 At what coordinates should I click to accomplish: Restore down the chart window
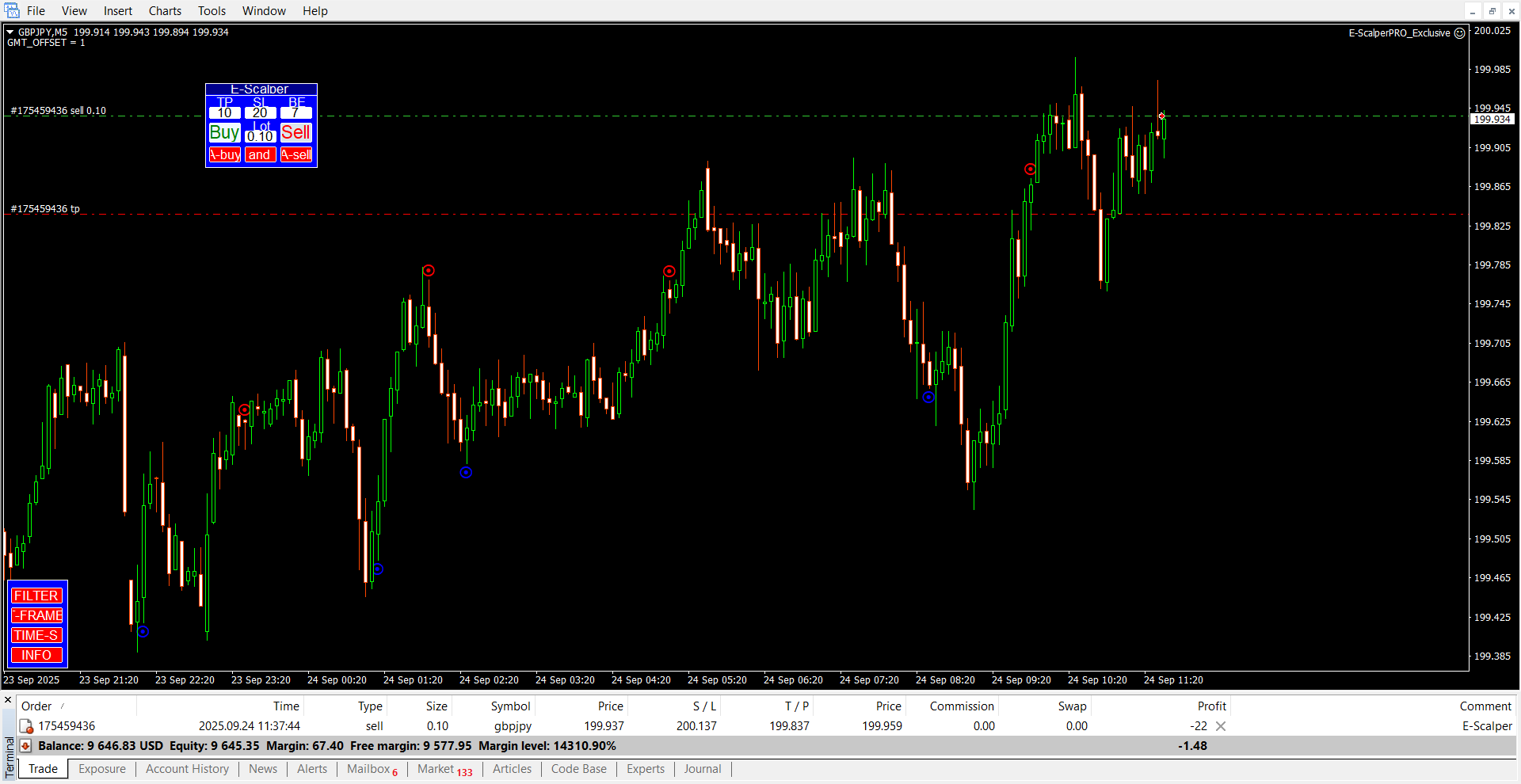pos(1492,11)
